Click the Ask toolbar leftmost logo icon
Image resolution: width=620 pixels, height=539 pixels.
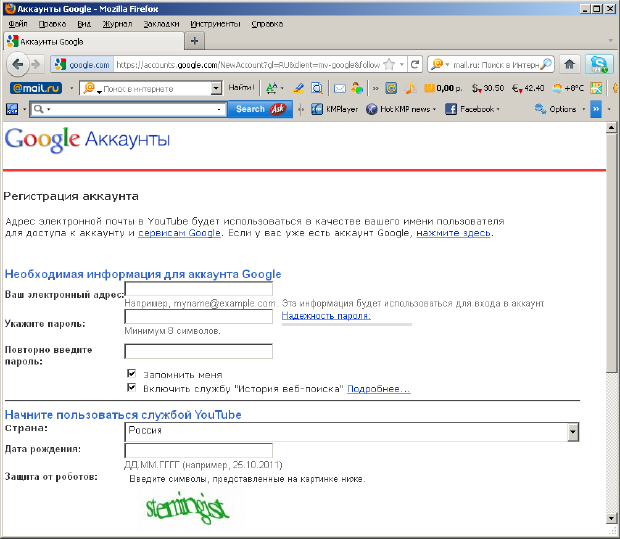coord(12,109)
